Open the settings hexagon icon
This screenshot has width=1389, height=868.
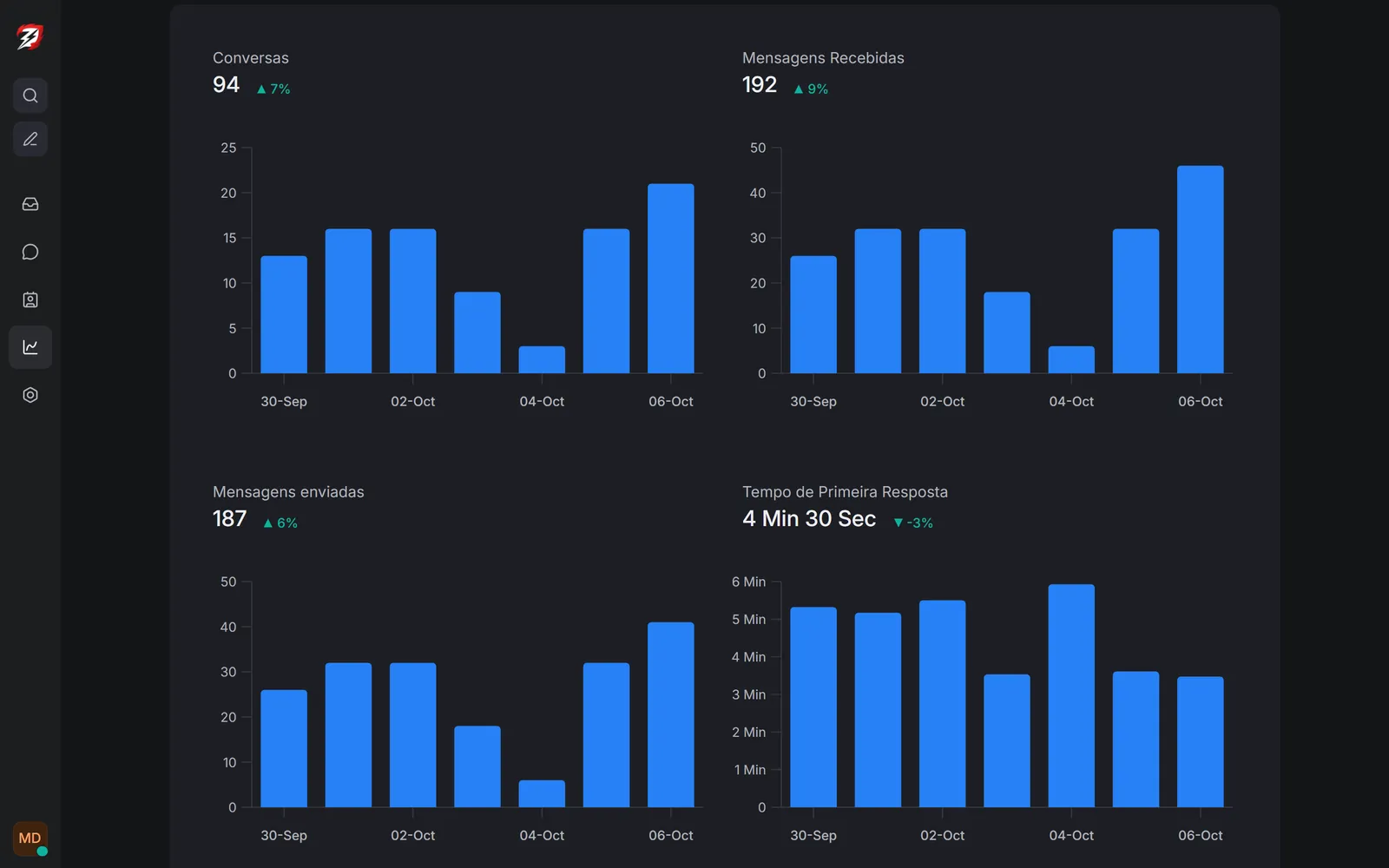point(30,395)
